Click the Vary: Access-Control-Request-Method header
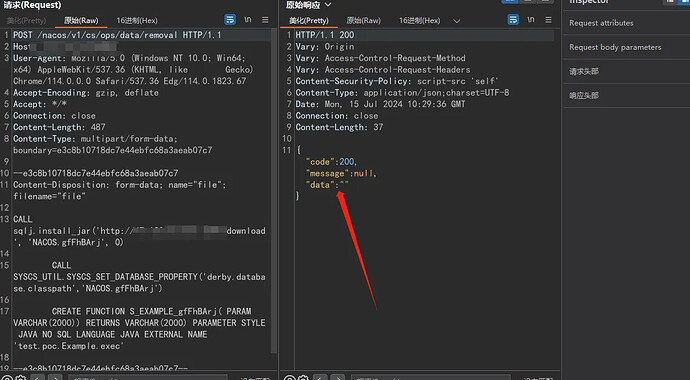 tap(380, 58)
